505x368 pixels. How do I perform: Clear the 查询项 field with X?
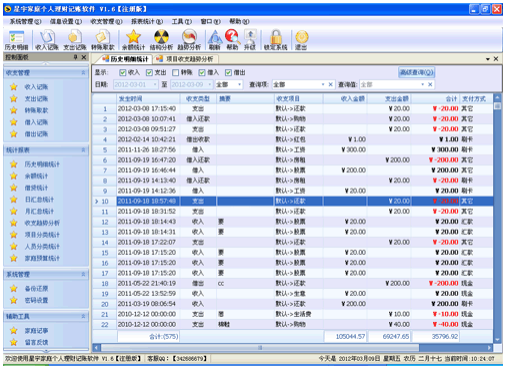[331, 85]
